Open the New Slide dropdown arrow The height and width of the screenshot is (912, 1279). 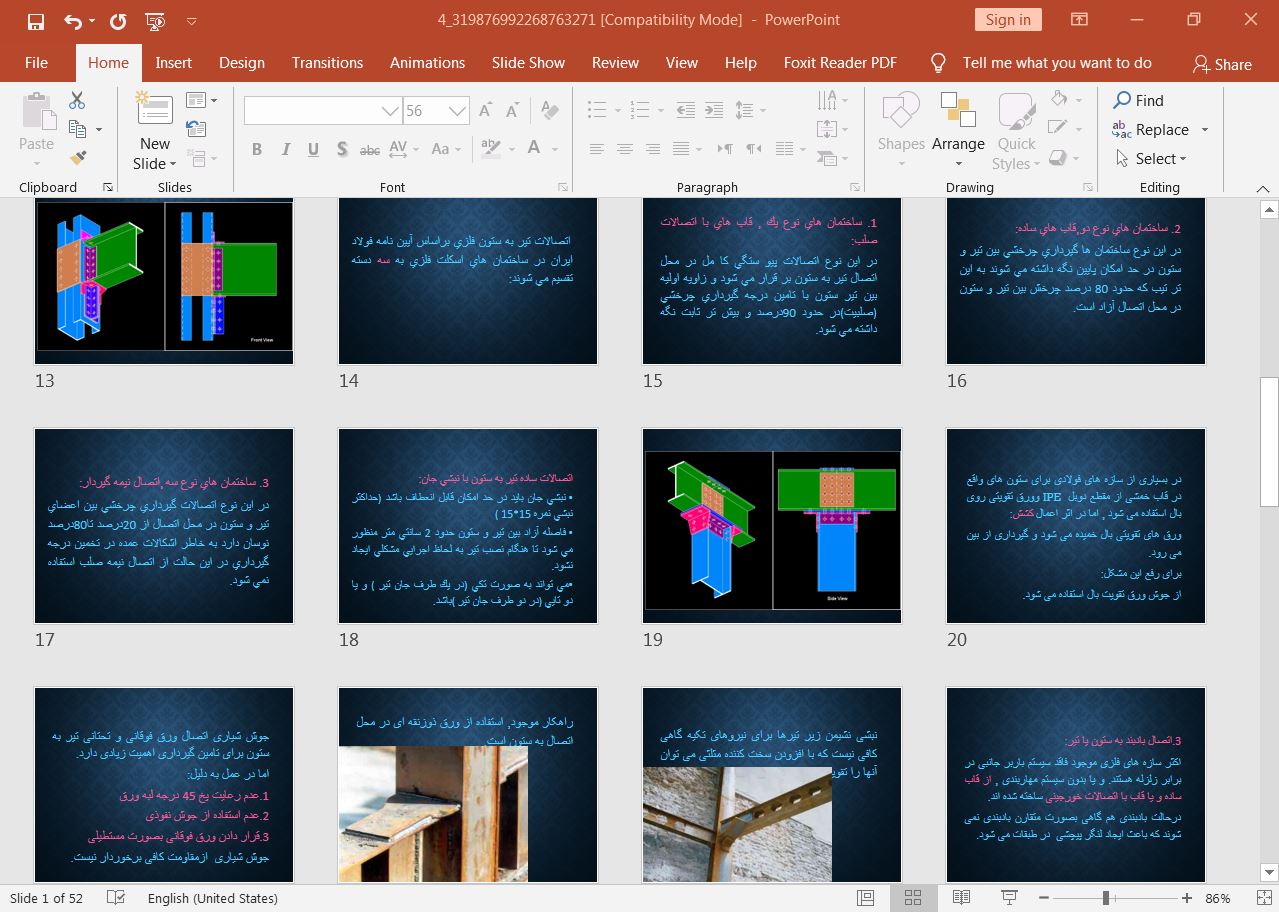172,164
